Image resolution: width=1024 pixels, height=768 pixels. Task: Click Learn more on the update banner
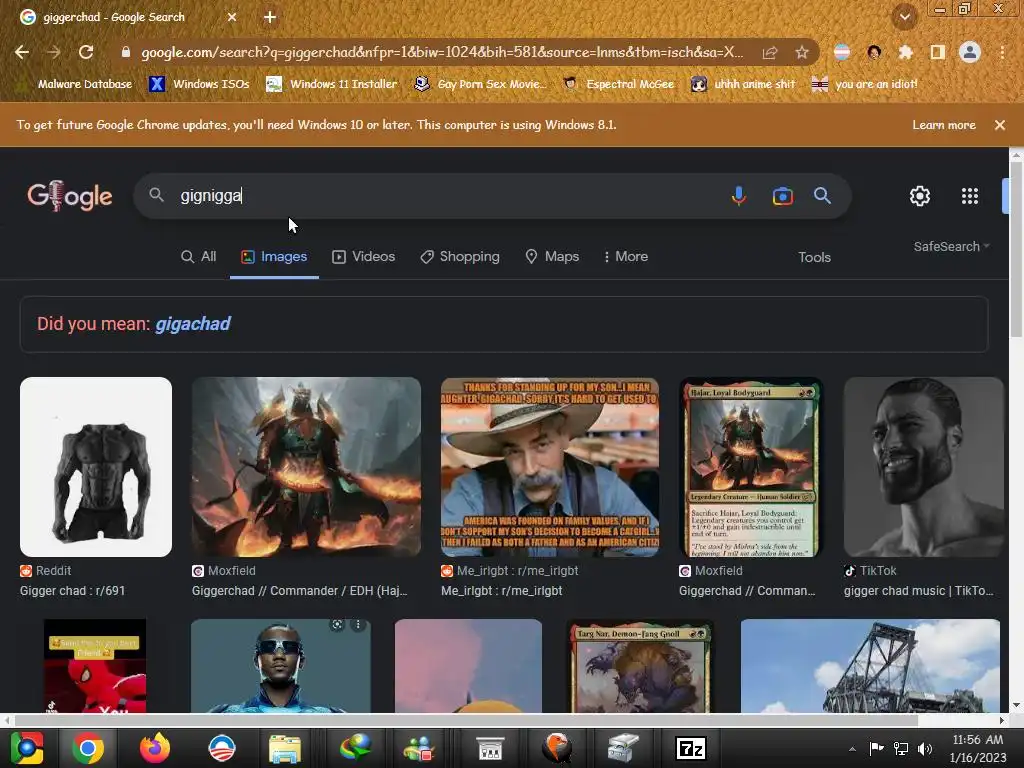(944, 125)
